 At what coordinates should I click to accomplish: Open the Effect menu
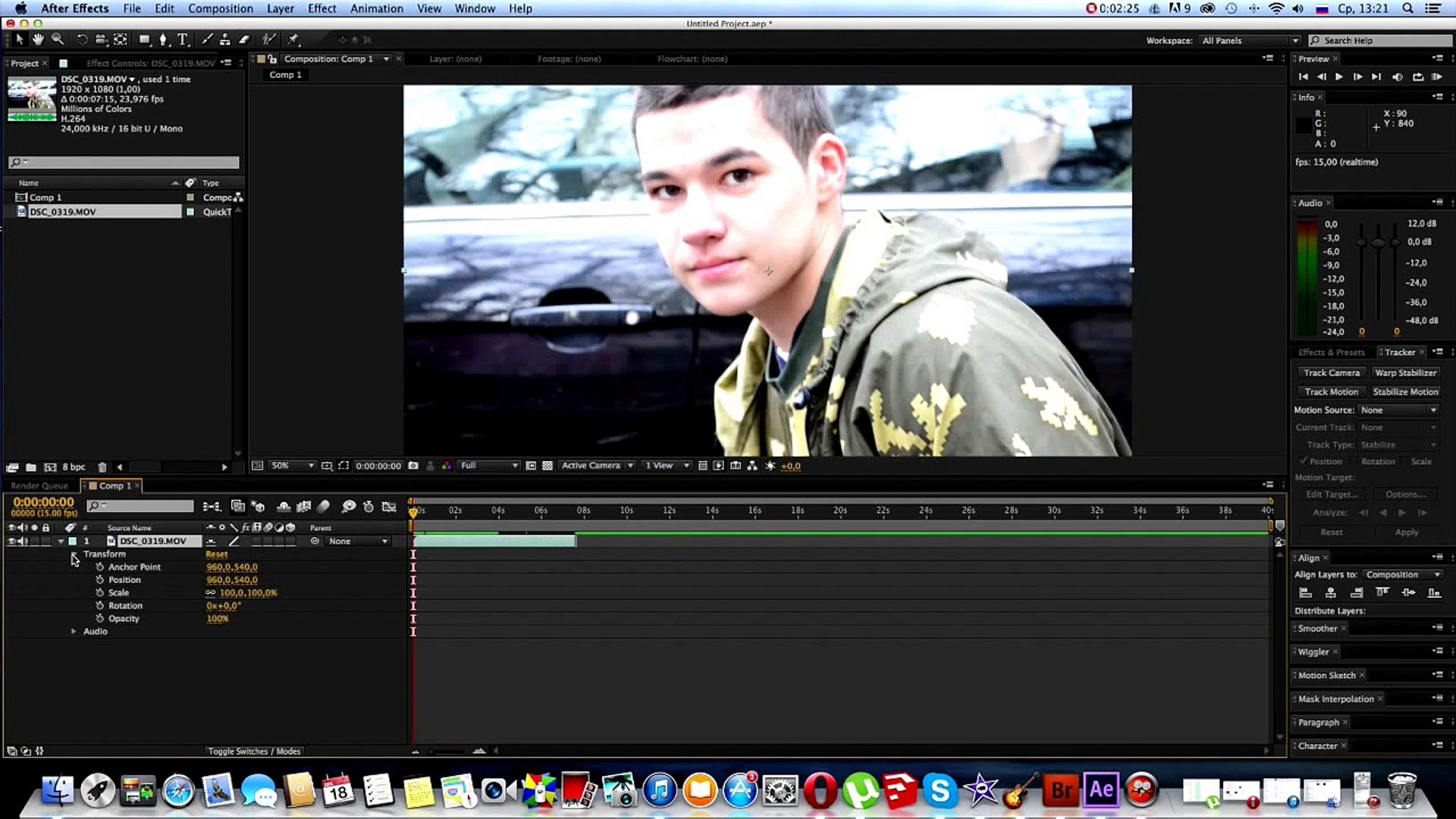(322, 8)
